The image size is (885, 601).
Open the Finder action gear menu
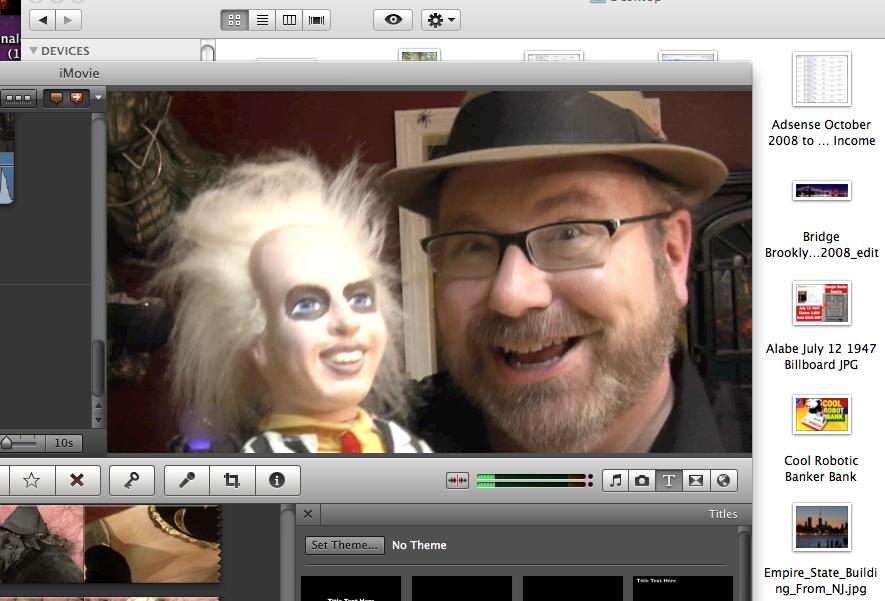click(x=441, y=20)
